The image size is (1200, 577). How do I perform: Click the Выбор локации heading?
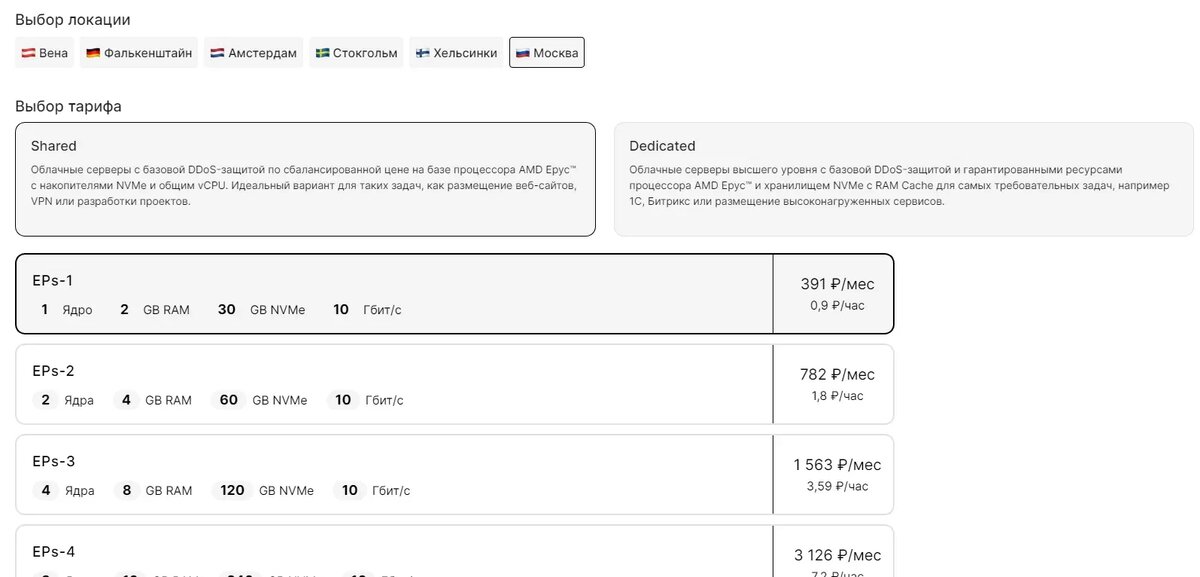[x=72, y=19]
